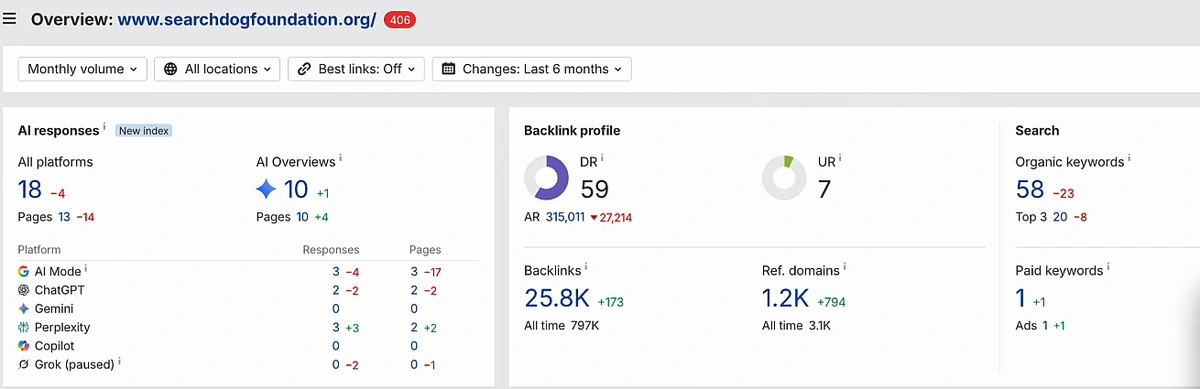Click the DR donut chart
The image size is (1200, 389).
click(x=546, y=179)
